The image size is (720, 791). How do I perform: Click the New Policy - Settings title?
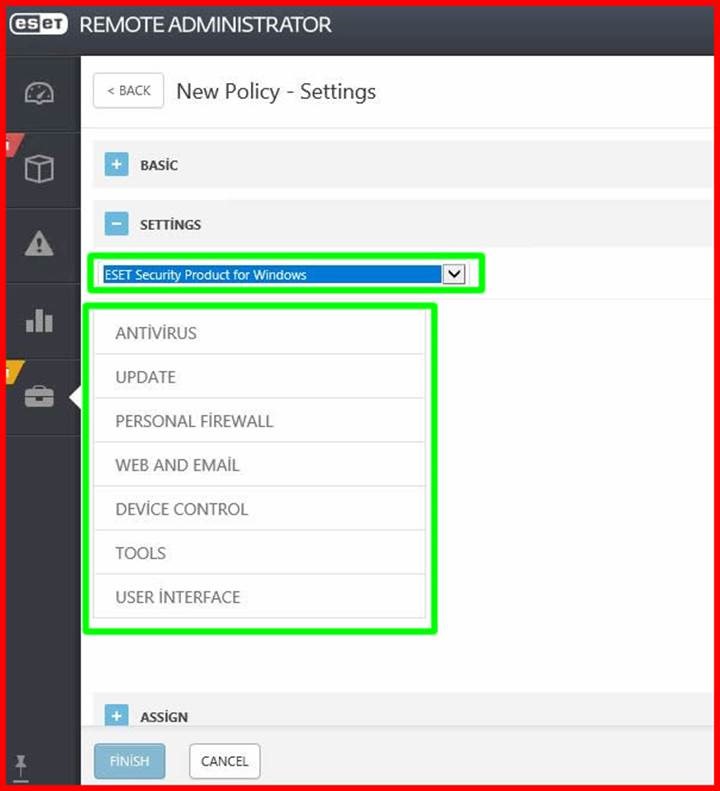click(x=276, y=92)
